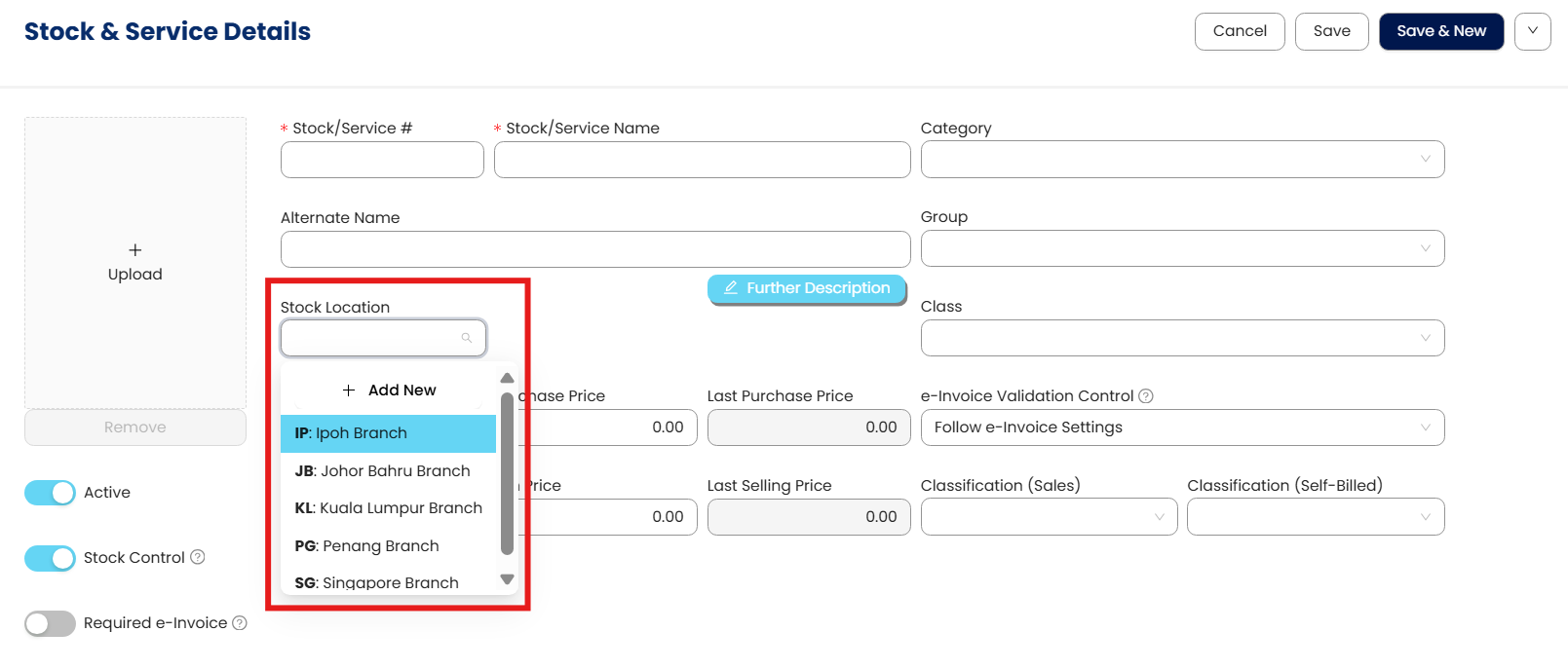The width and height of the screenshot is (1568, 669).
Task: Click the Further Description button
Action: (x=807, y=288)
